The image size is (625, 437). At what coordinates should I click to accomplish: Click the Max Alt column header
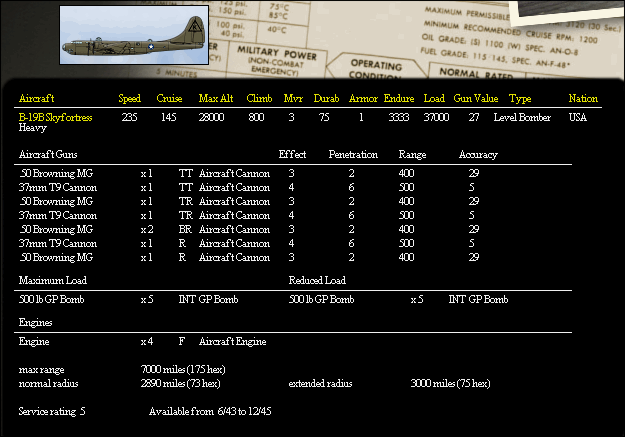tap(216, 98)
